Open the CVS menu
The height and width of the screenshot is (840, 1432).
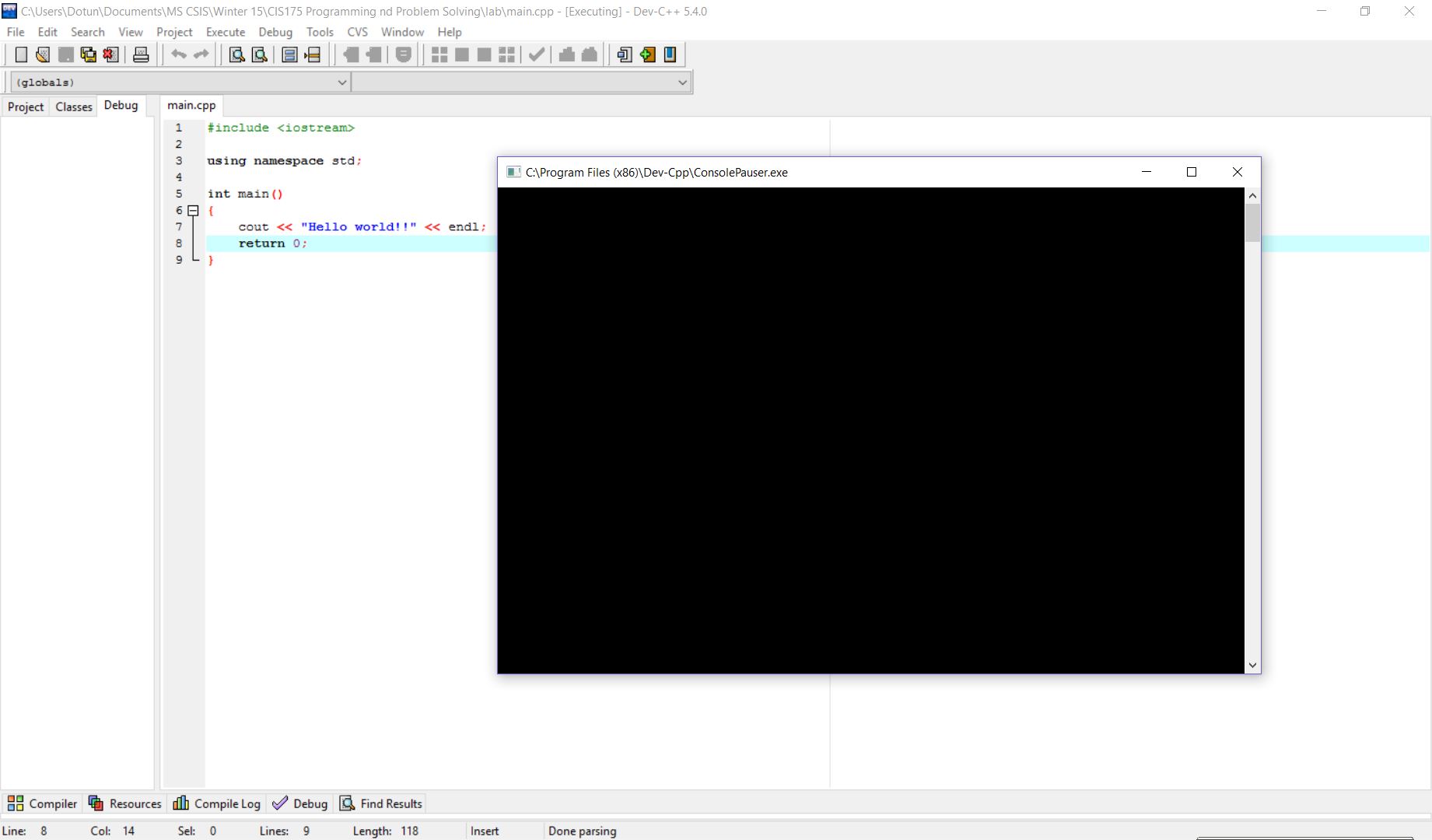click(x=357, y=32)
